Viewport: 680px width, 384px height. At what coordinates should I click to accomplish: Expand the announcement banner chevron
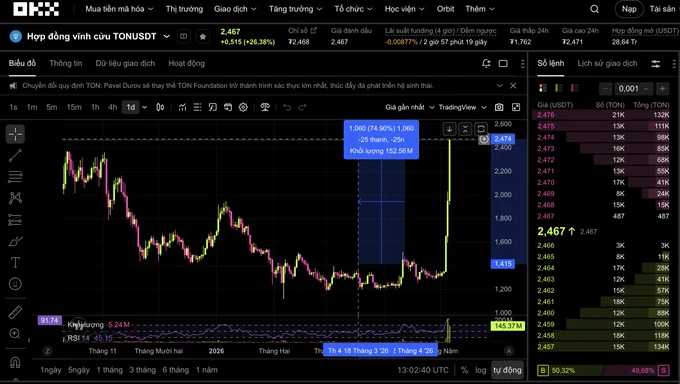click(x=499, y=85)
